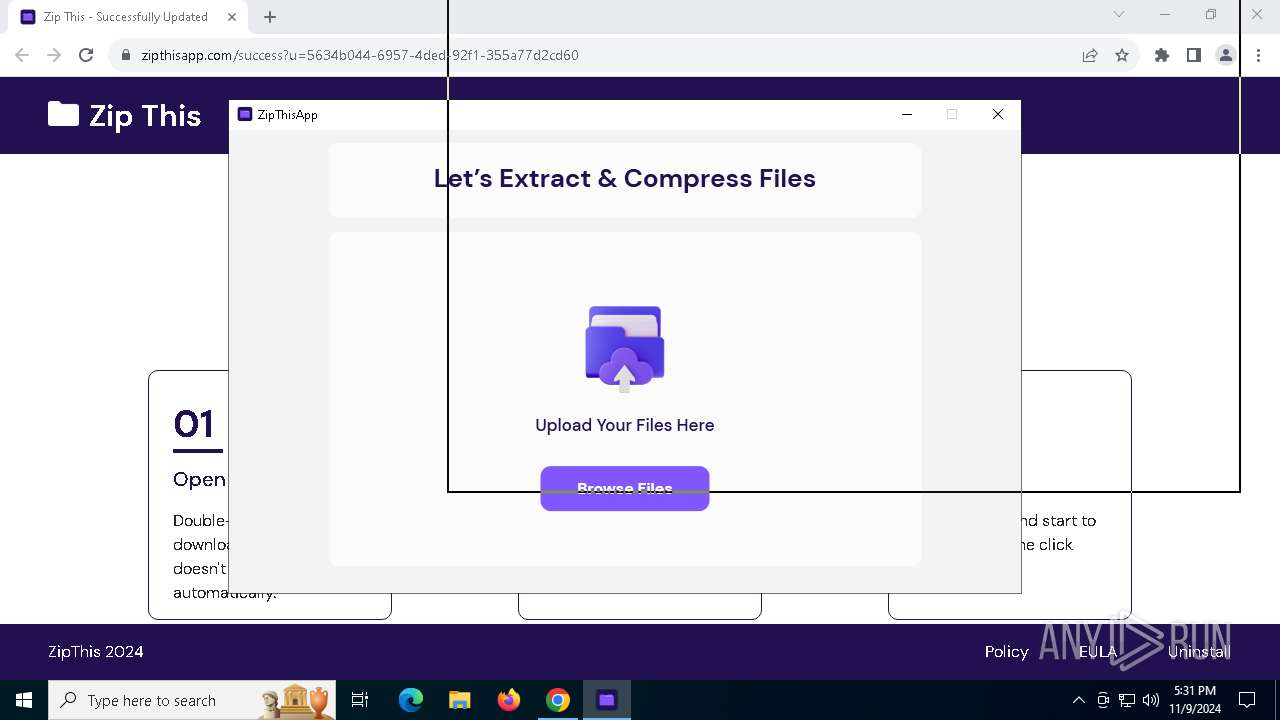Switch to Chrome on taskbar
The height and width of the screenshot is (720, 1280).
point(558,700)
